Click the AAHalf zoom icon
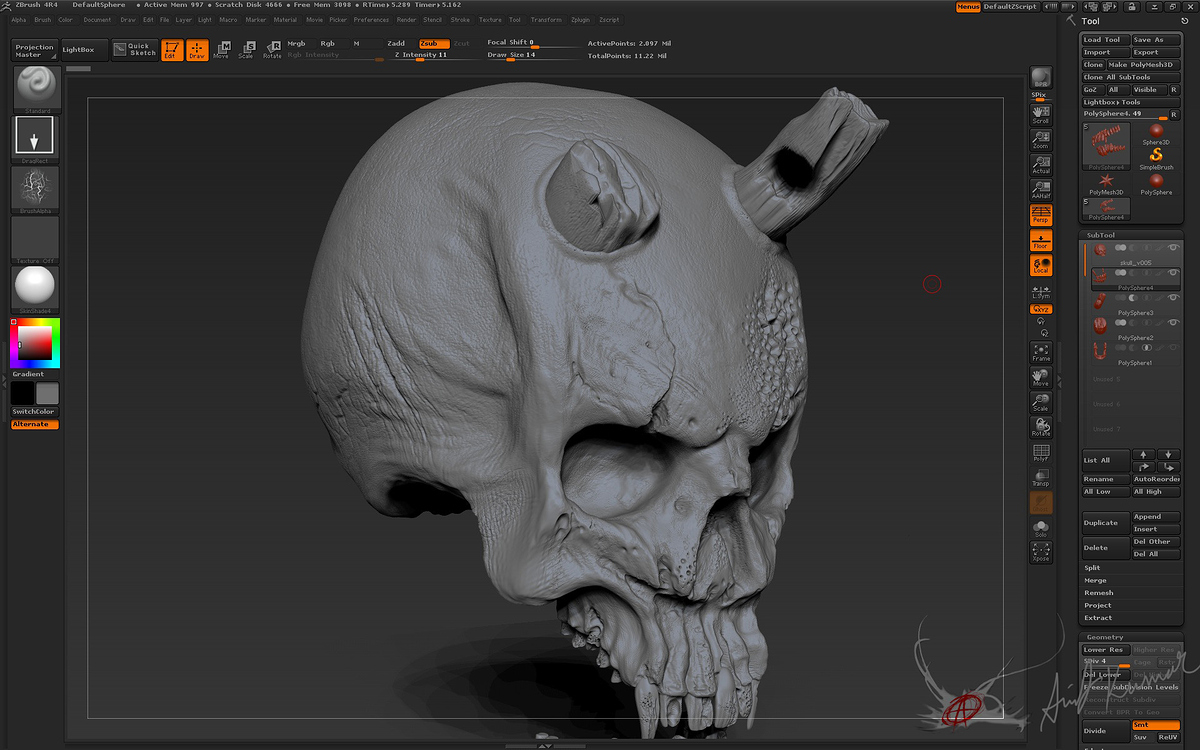This screenshot has height=750, width=1200. 1040,189
